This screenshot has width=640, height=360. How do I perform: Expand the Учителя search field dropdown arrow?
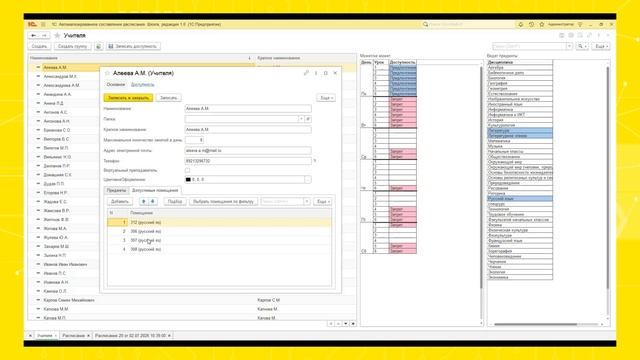[x=569, y=47]
